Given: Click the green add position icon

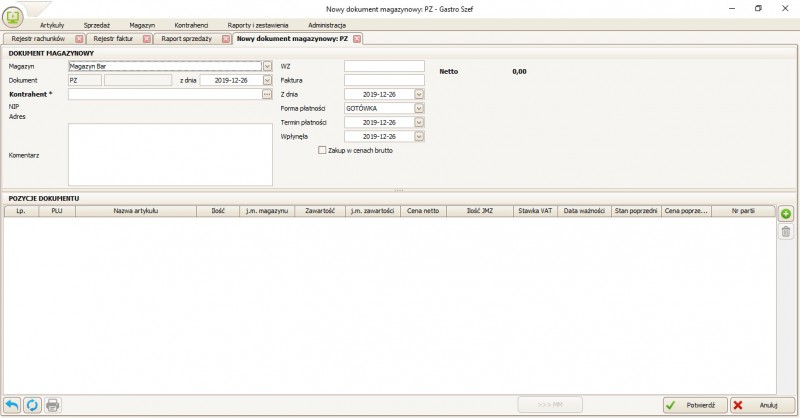Looking at the screenshot, I should [785, 214].
